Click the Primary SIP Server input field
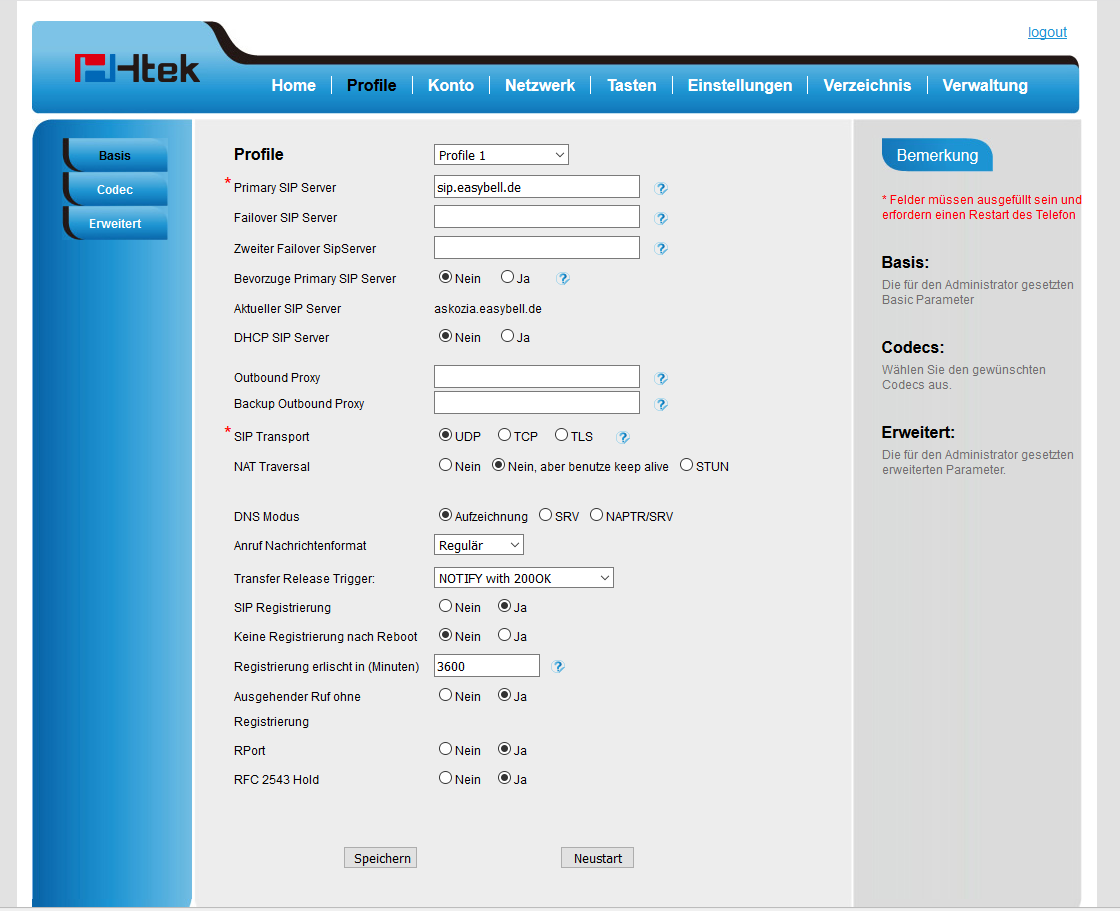The height and width of the screenshot is (911, 1120). pos(536,187)
